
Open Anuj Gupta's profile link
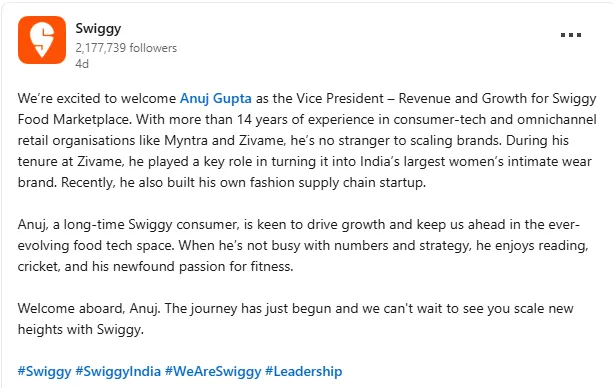(216, 98)
